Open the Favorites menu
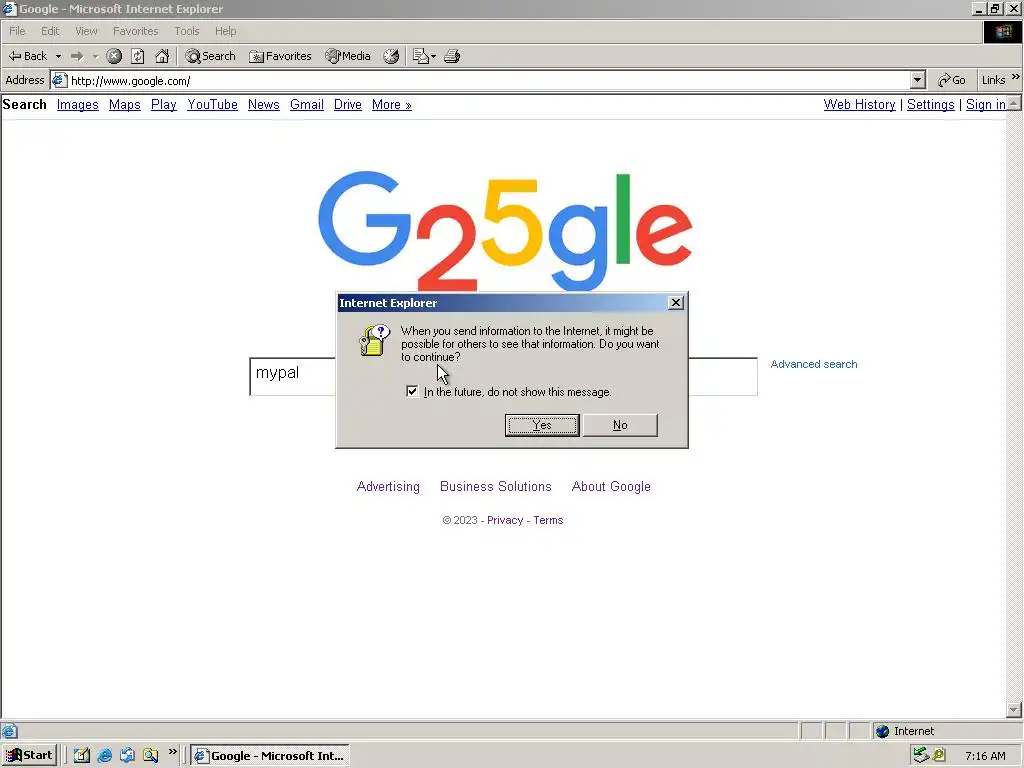 pos(135,31)
